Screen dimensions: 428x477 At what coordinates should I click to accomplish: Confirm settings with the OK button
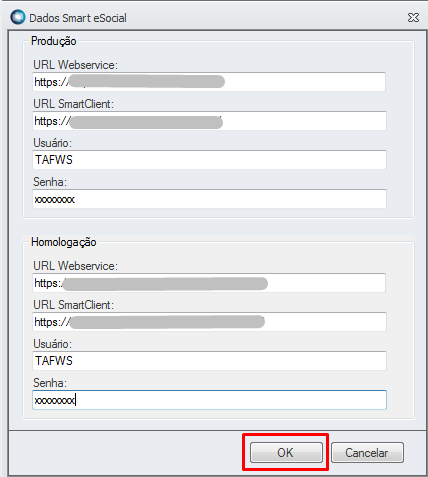point(286,452)
